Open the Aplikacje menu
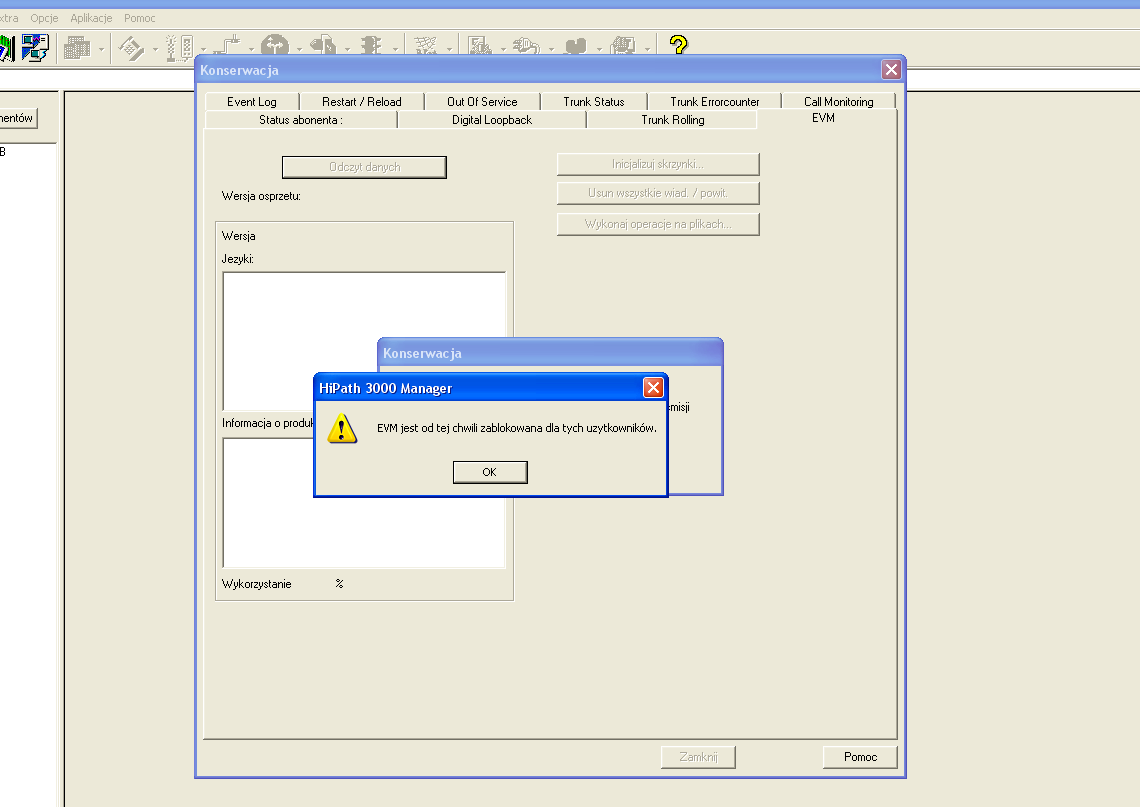The width and height of the screenshot is (1140, 807). pos(91,18)
